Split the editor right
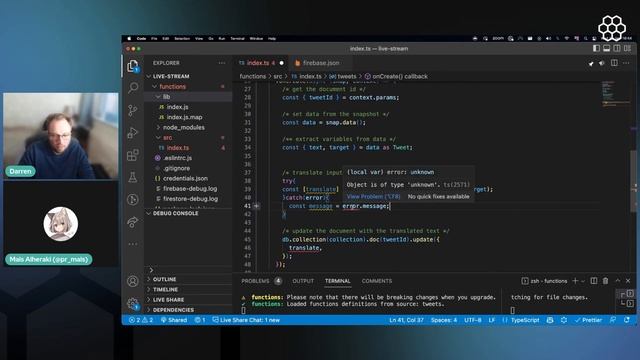 (x=614, y=63)
